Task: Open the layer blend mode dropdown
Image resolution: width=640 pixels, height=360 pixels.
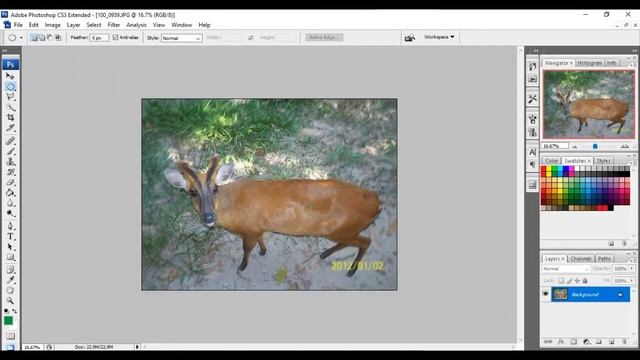Action: [x=566, y=269]
